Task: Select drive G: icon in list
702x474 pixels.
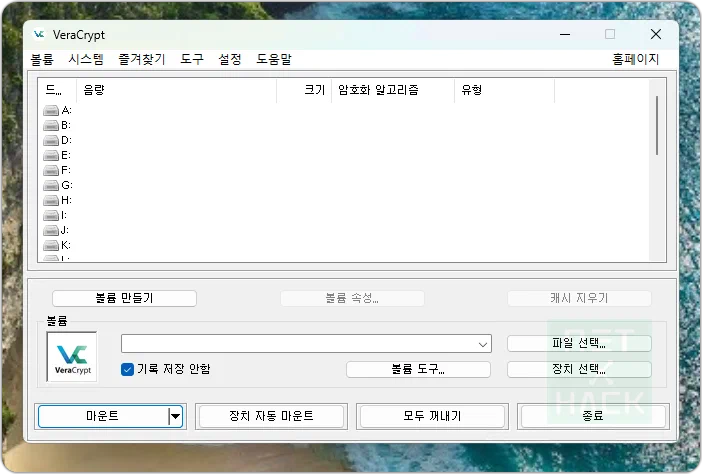Action: (x=51, y=185)
